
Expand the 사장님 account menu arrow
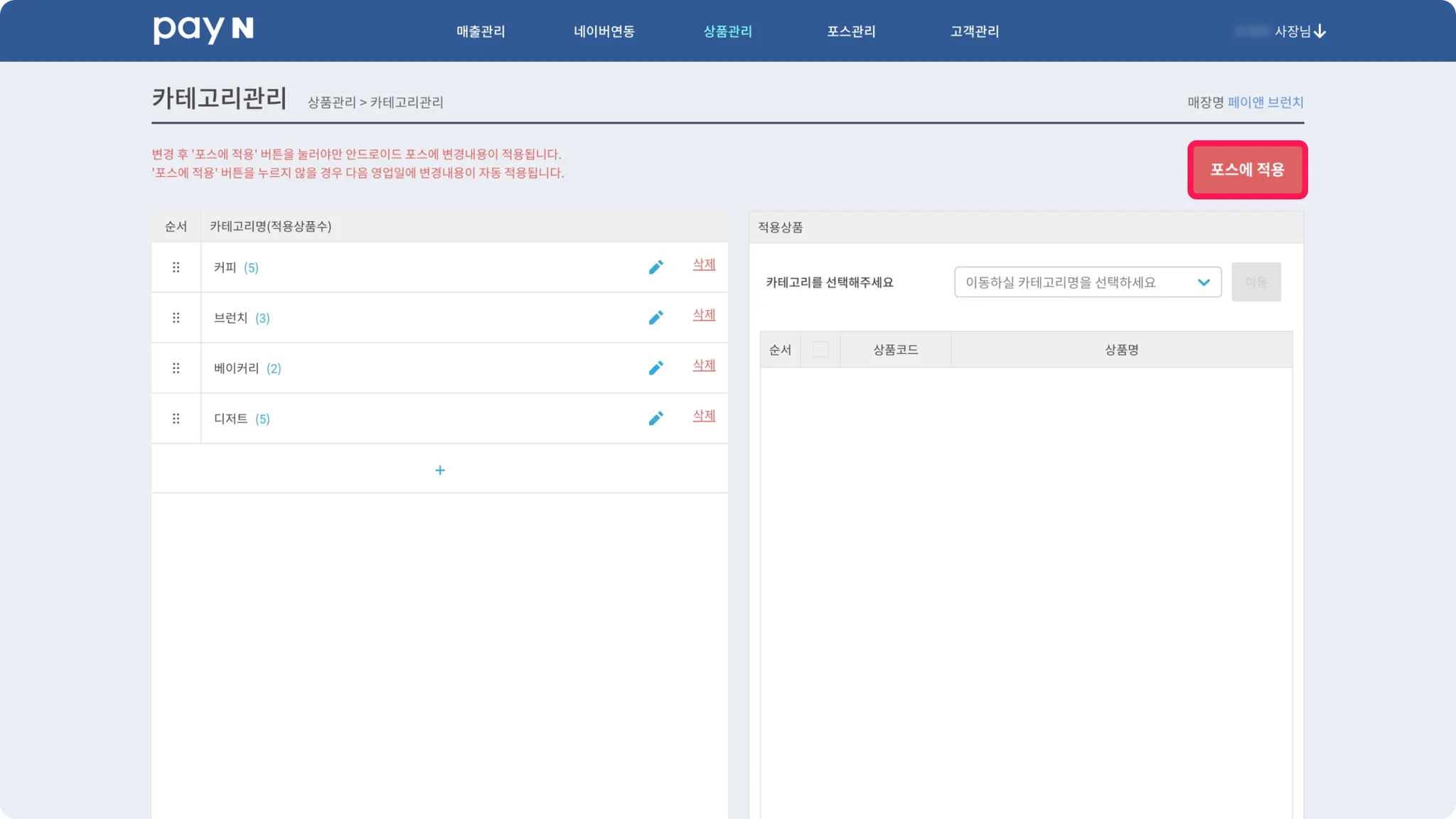click(1319, 31)
